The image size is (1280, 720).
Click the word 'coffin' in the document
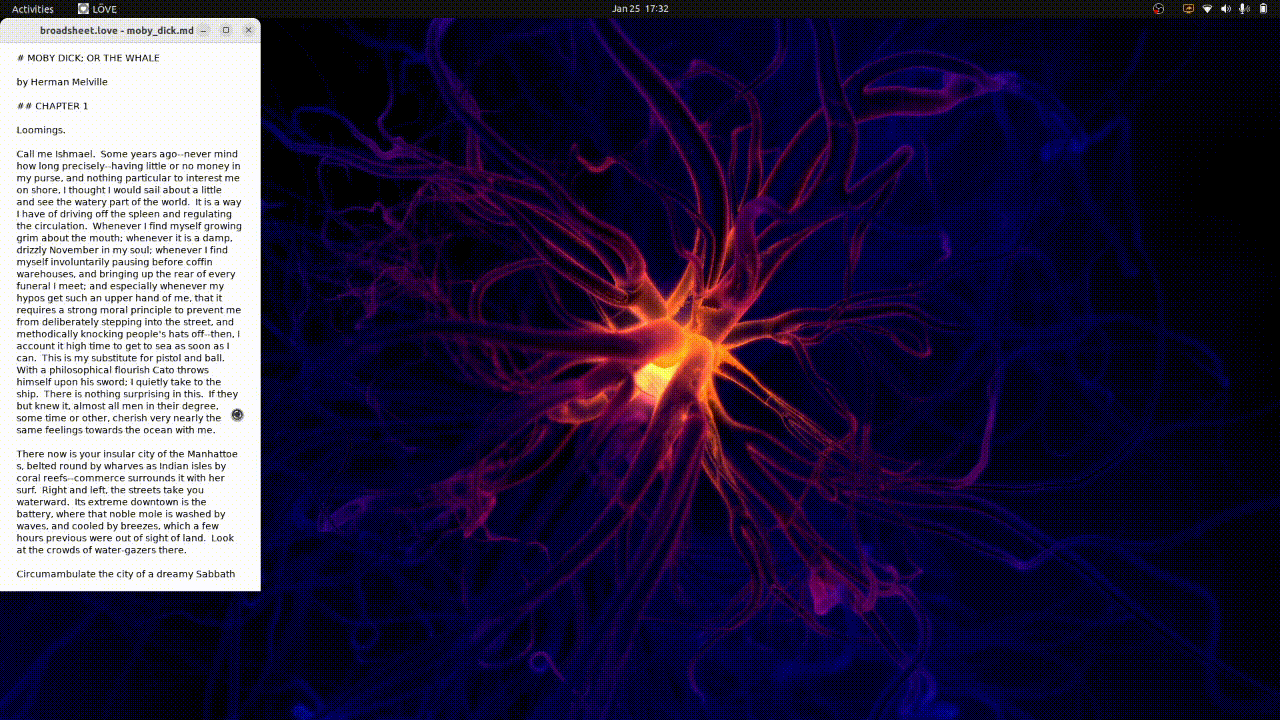[x=197, y=262]
